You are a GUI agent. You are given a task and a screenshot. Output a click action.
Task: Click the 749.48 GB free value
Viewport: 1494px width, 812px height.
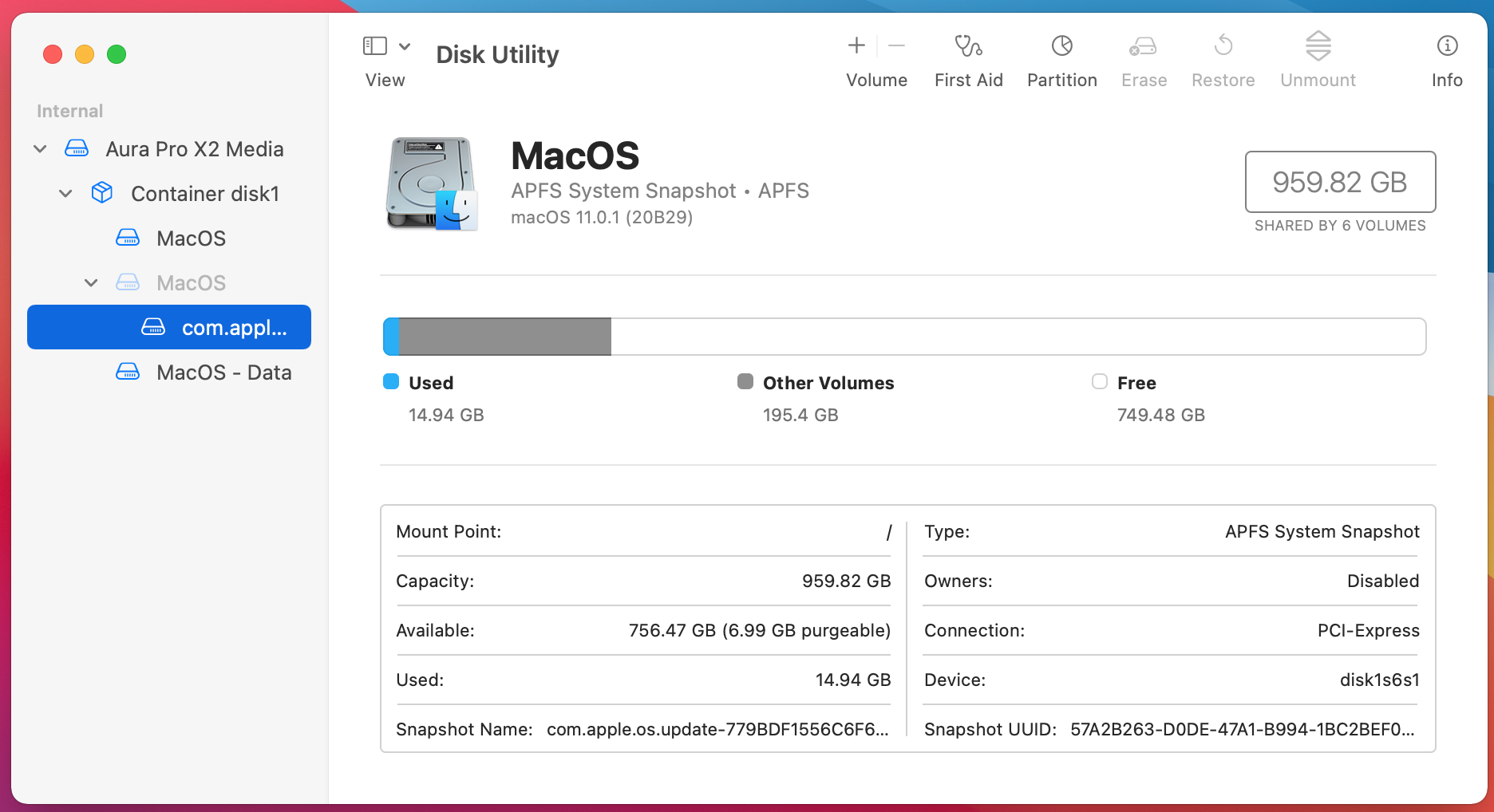tap(1161, 415)
